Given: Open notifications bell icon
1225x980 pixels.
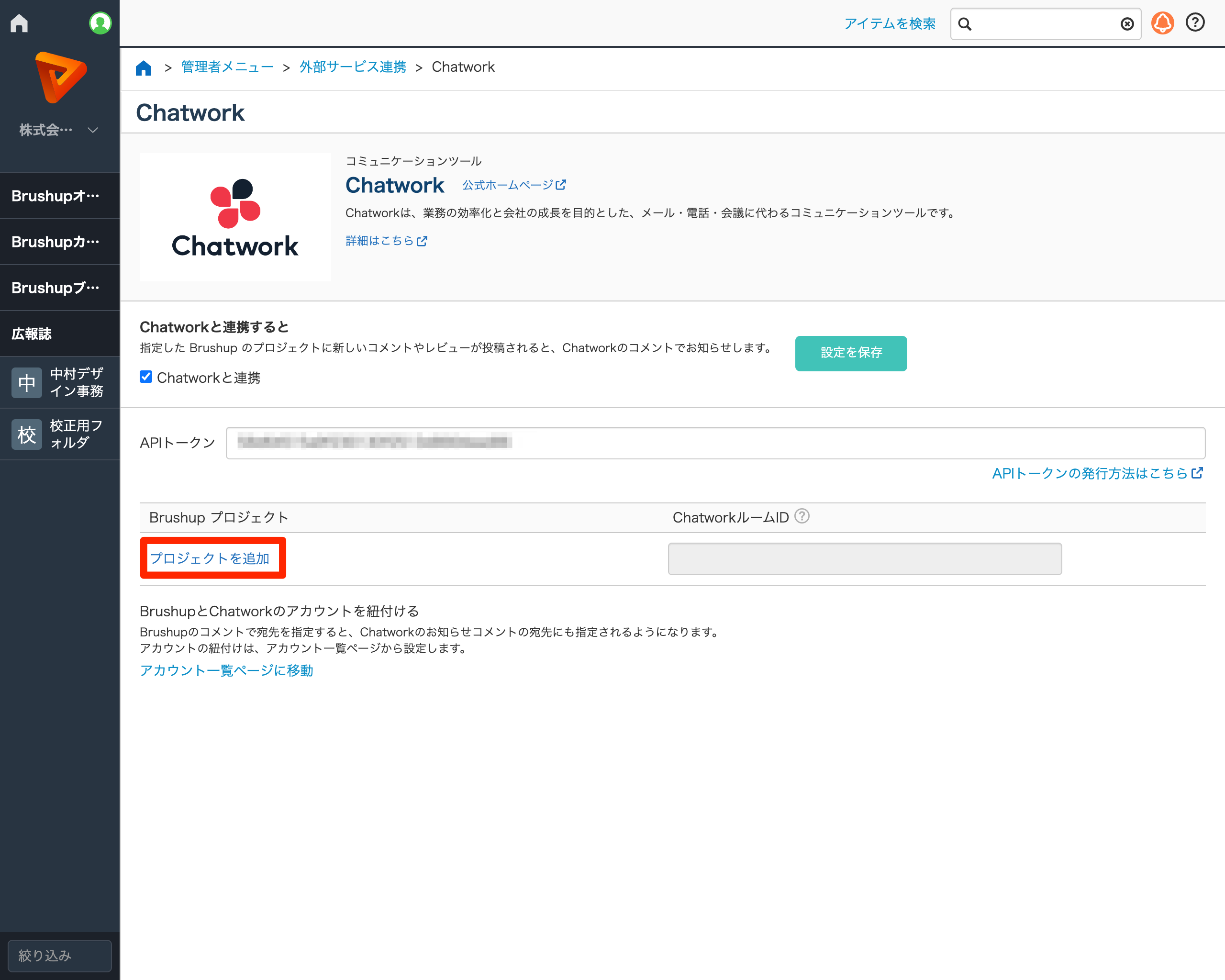Looking at the screenshot, I should tap(1162, 23).
